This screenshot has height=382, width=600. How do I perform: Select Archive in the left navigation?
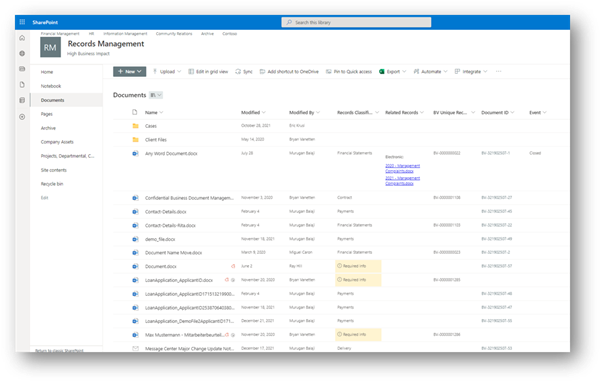pyautogui.click(x=48, y=128)
